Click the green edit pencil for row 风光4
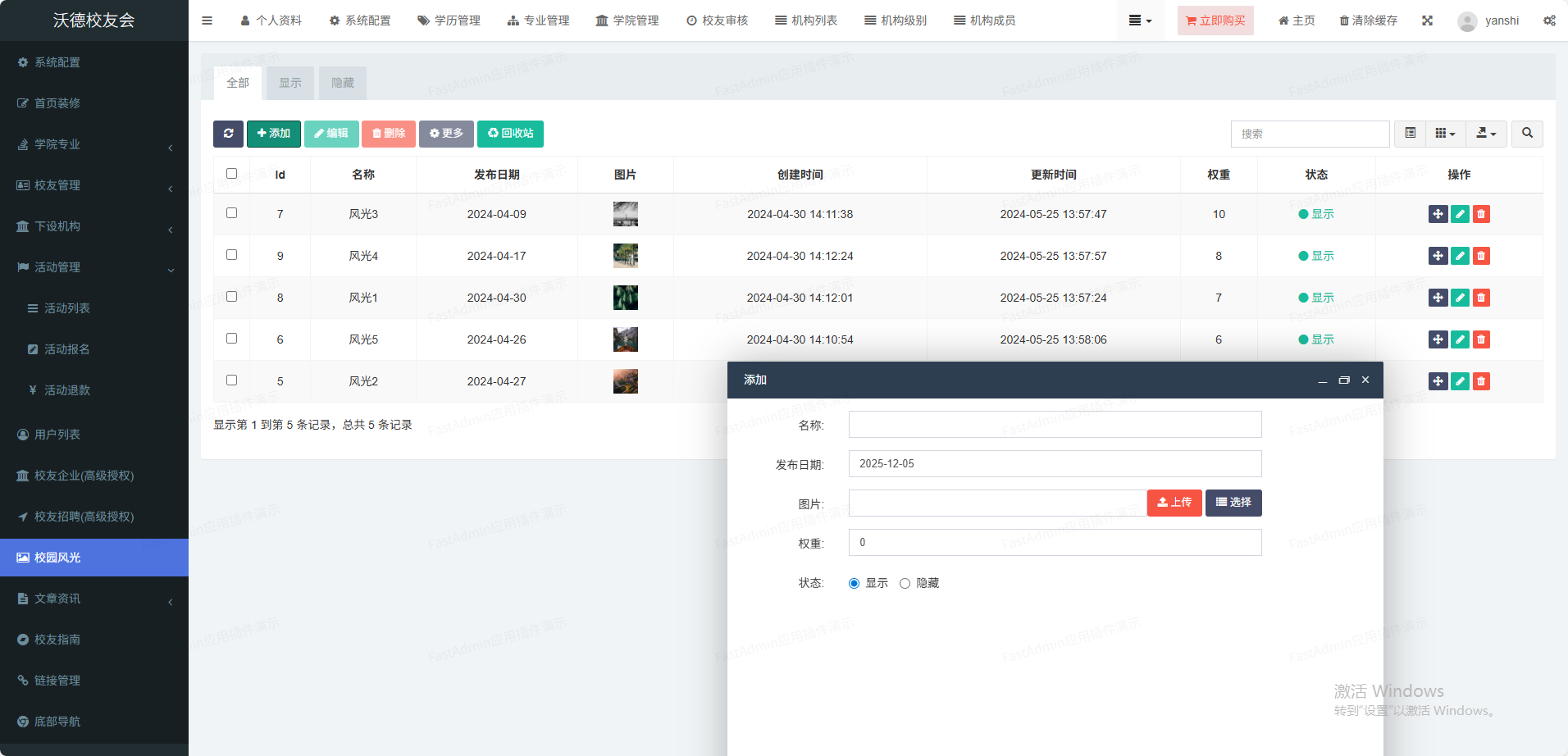The height and width of the screenshot is (756, 1568). [1460, 256]
